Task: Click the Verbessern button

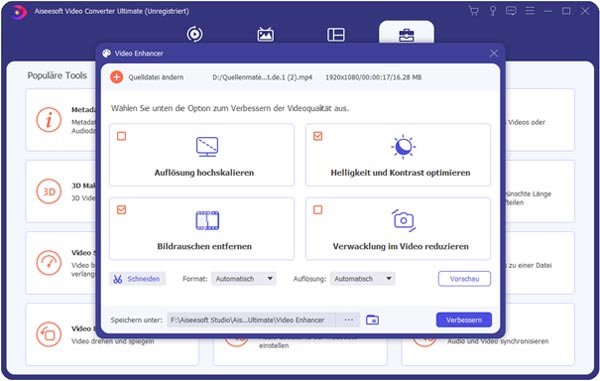Action: point(464,320)
